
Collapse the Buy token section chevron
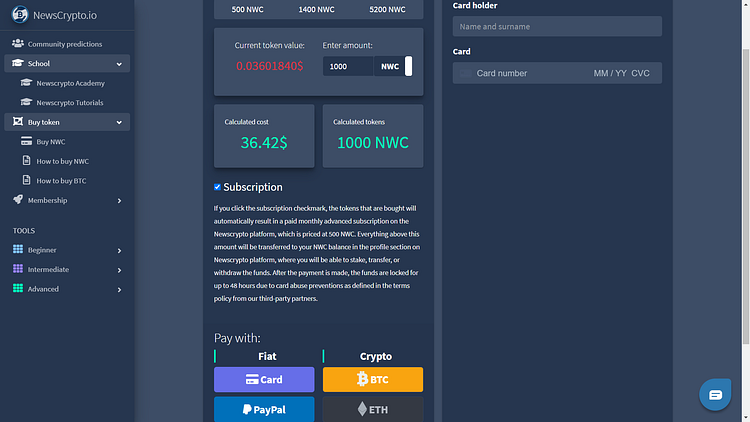click(119, 122)
